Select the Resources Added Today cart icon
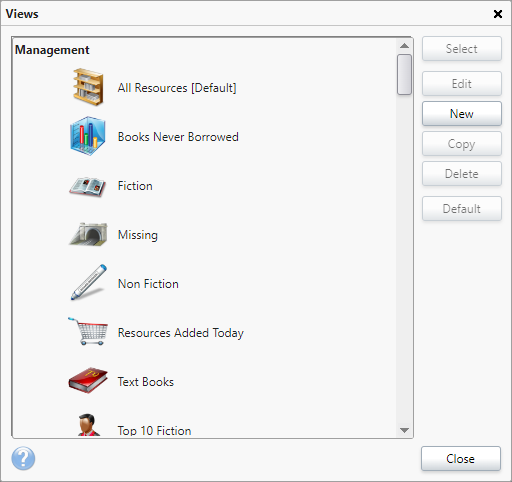The width and height of the screenshot is (512, 482). point(88,331)
